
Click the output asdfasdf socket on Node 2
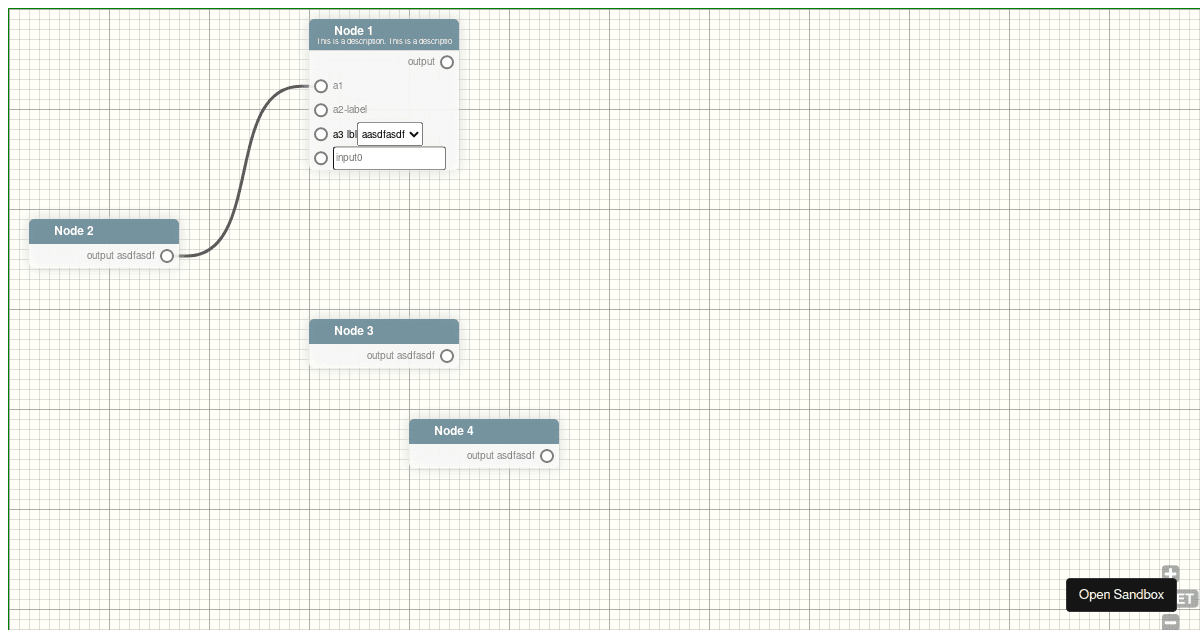pyautogui.click(x=166, y=256)
